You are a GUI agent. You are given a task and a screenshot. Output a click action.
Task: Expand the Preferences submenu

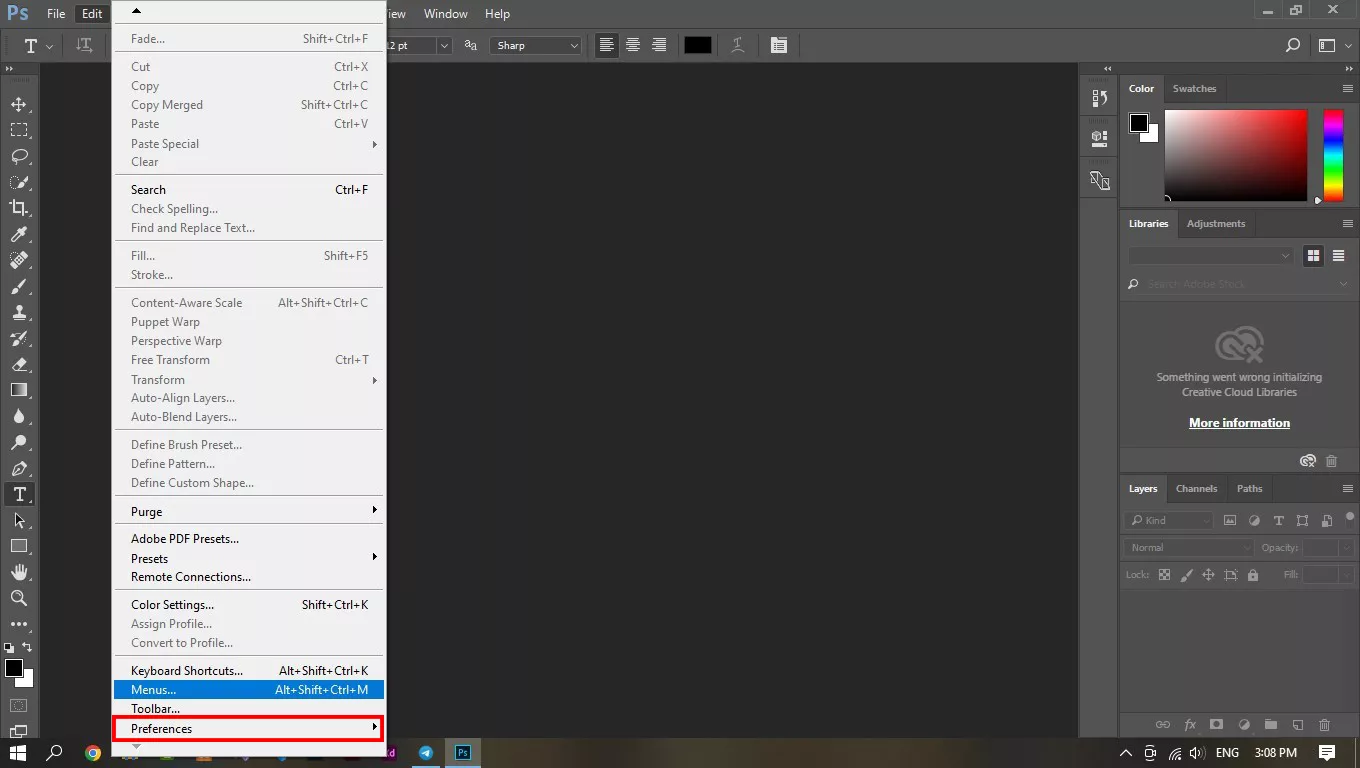248,728
